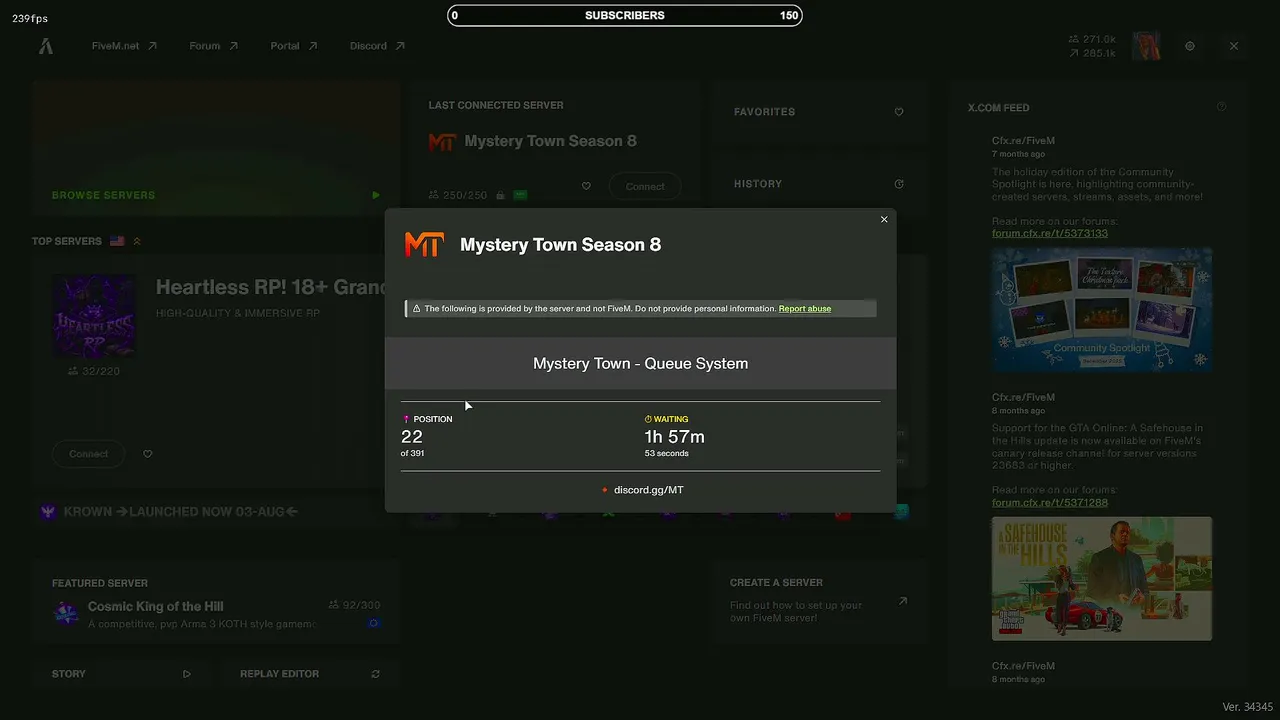Click the purple KROWN server icon
The image size is (1280, 720).
pyautogui.click(x=48, y=512)
